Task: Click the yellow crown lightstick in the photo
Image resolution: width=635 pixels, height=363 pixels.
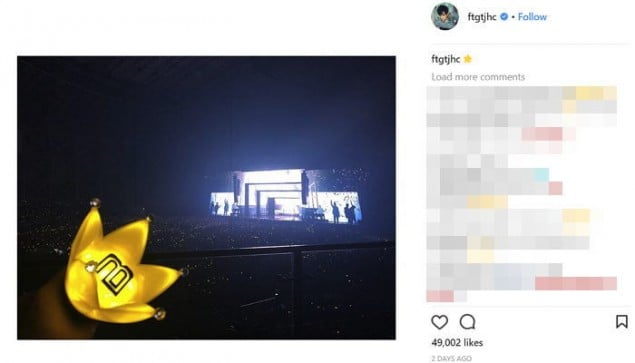Action: (117, 263)
